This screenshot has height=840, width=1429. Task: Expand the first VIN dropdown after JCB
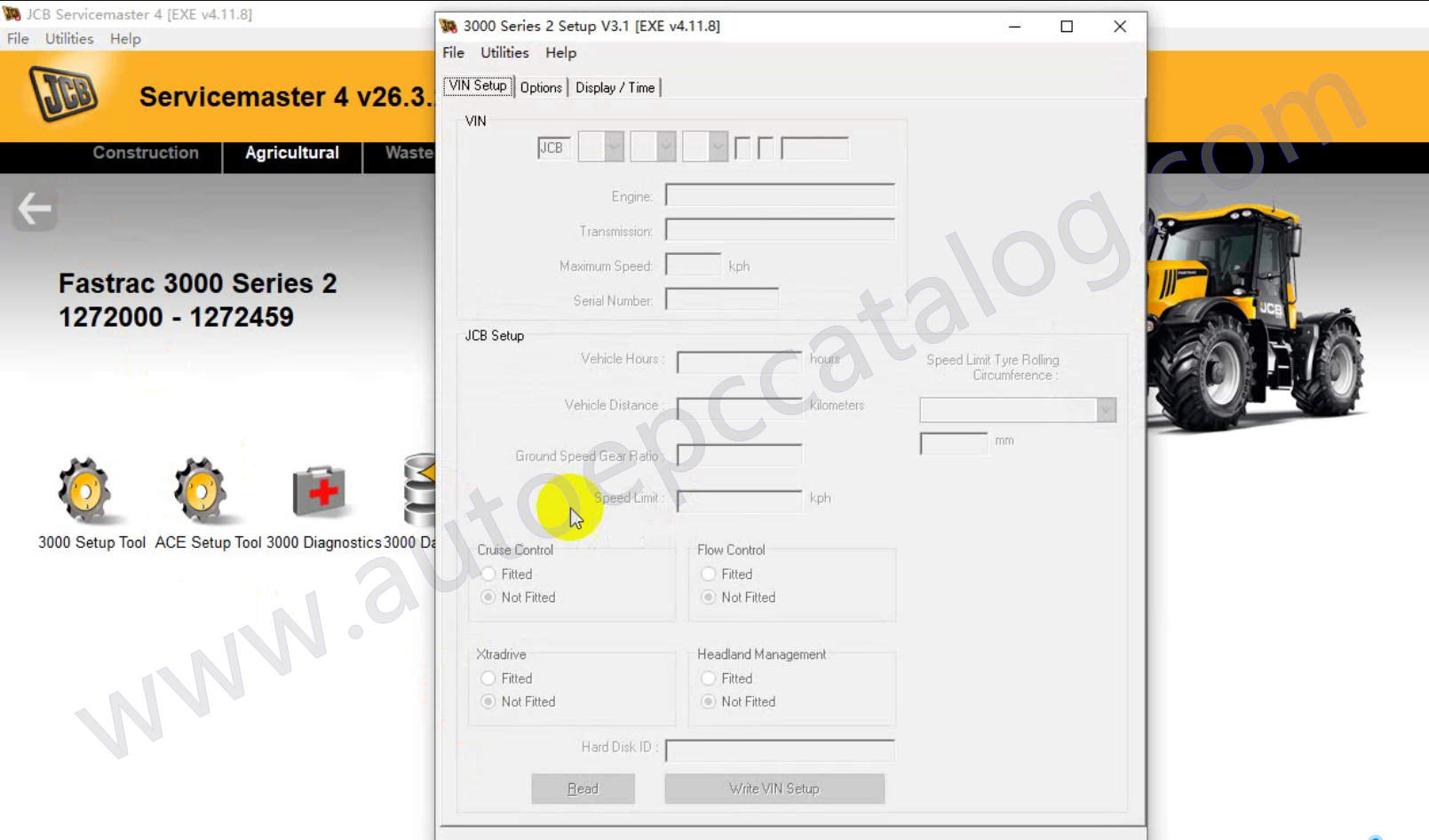(614, 147)
